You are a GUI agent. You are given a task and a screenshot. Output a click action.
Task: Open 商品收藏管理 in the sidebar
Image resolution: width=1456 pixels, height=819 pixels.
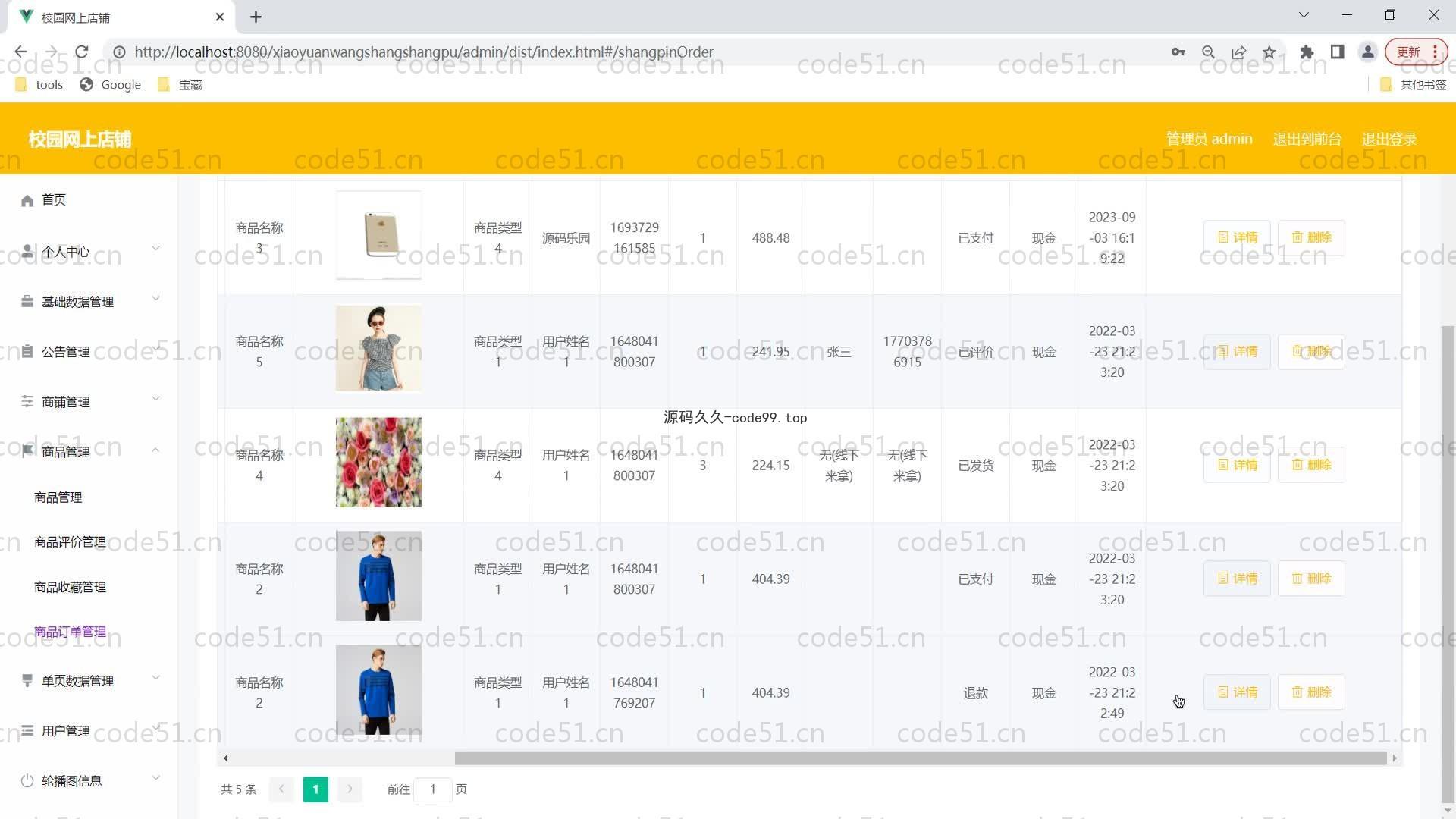[x=70, y=587]
